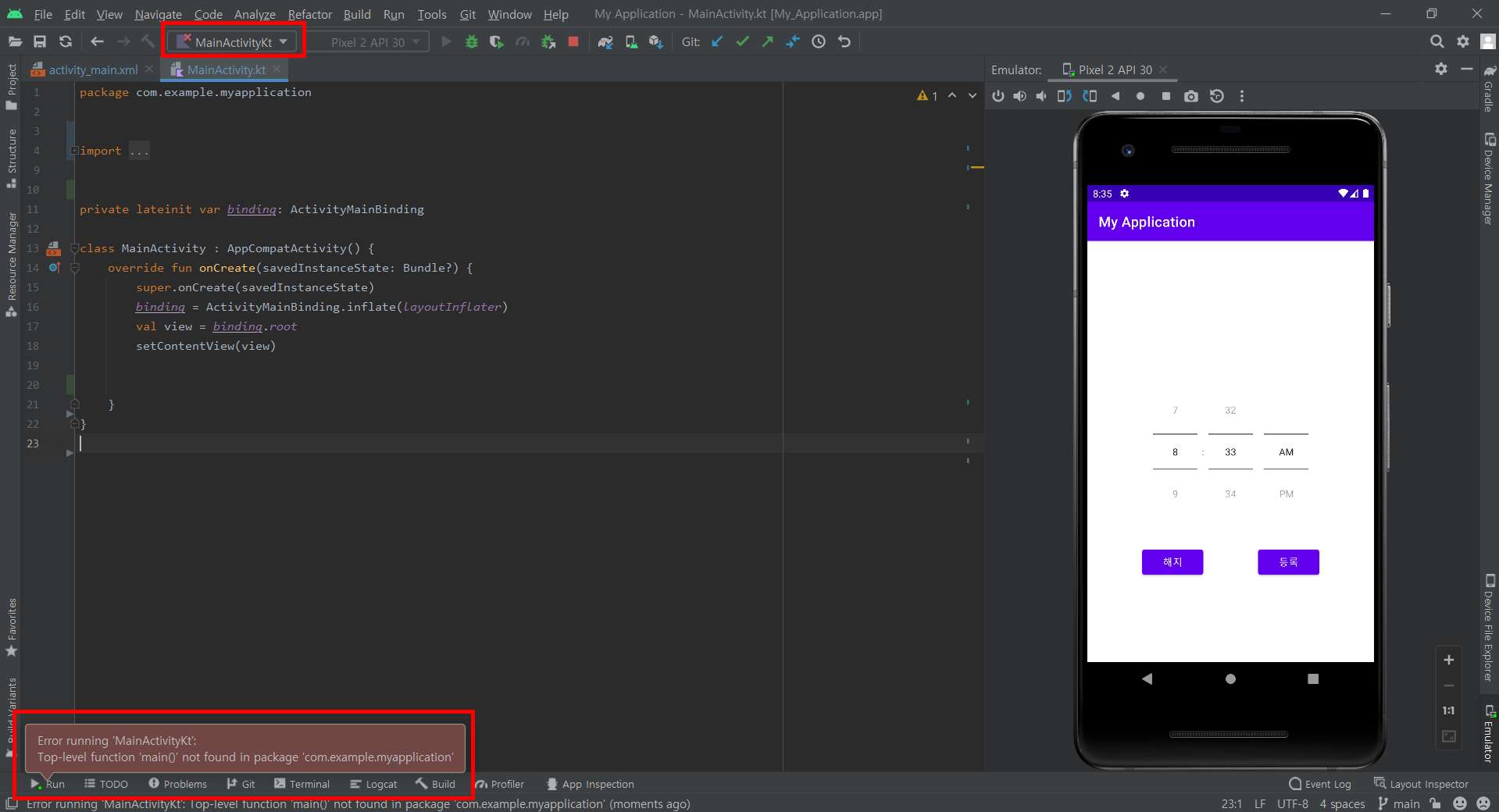Screen dimensions: 1499x812
Task: Click the main Git branch indicator
Action: pos(1400,803)
